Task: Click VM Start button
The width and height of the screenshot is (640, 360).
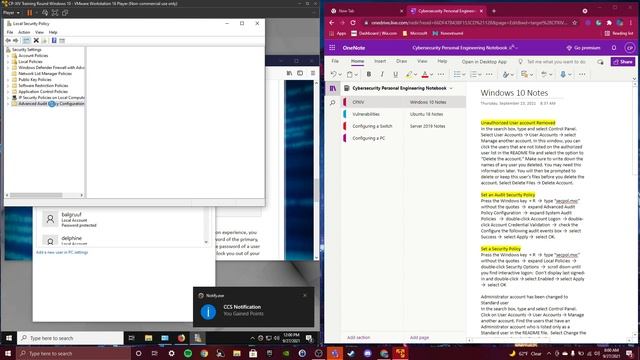Action: 9,338
